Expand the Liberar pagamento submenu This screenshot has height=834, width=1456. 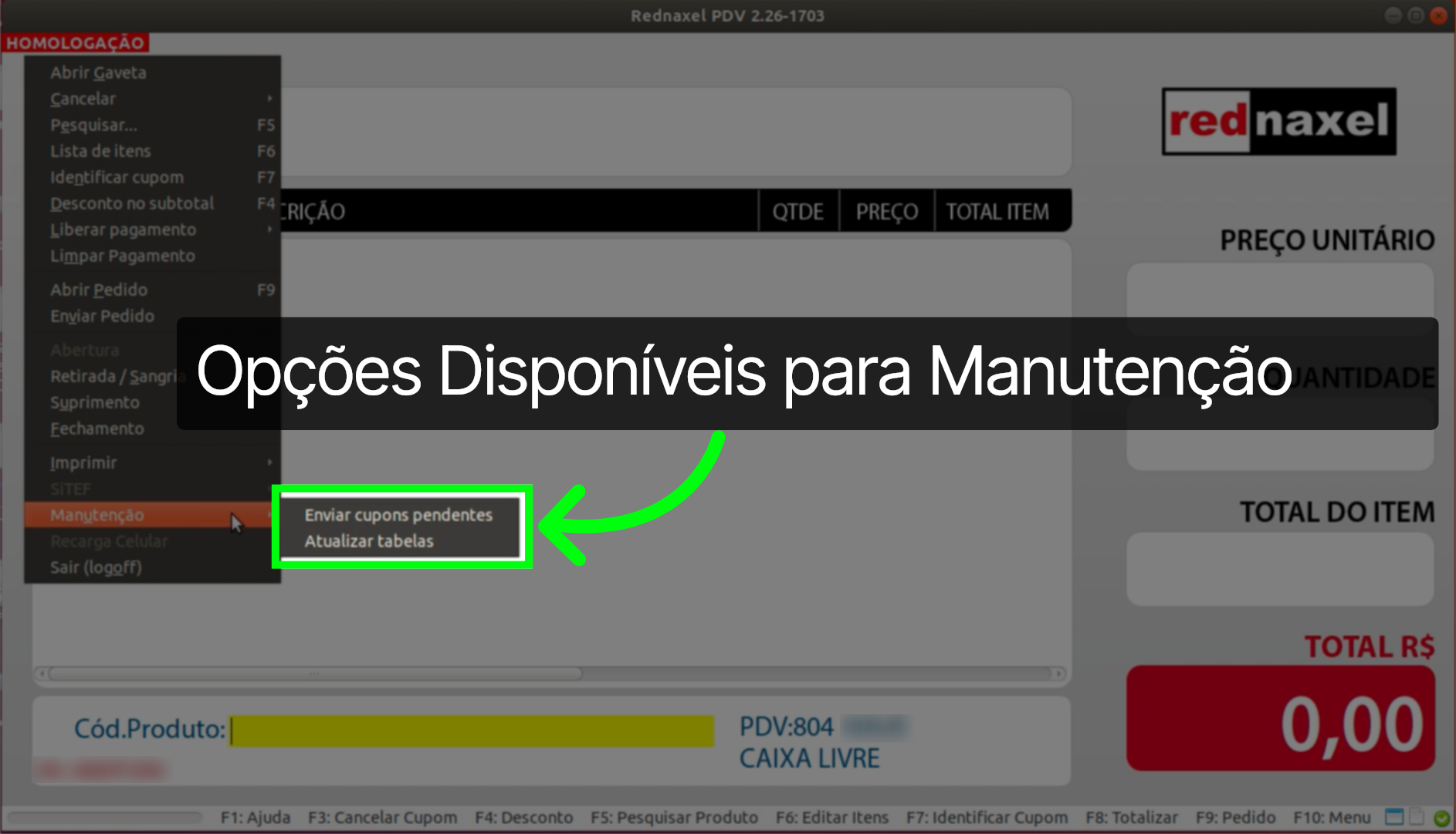click(x=124, y=229)
